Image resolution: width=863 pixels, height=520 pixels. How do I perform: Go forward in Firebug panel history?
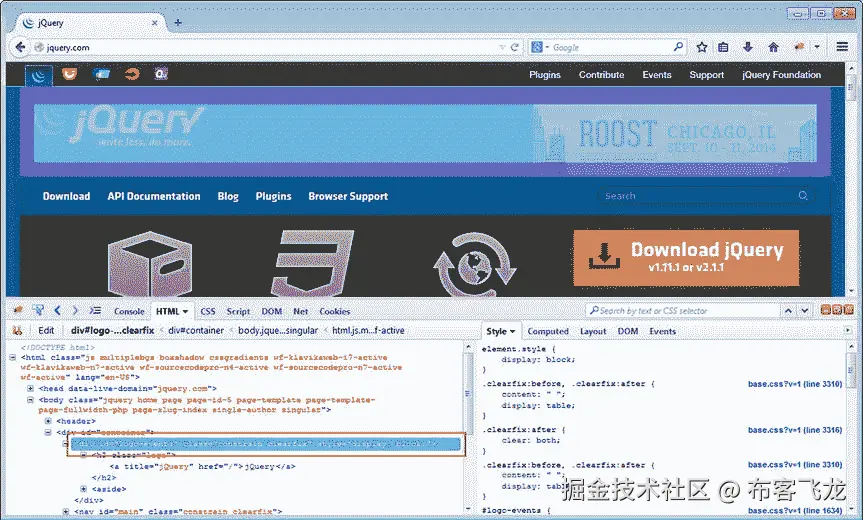[x=75, y=310]
